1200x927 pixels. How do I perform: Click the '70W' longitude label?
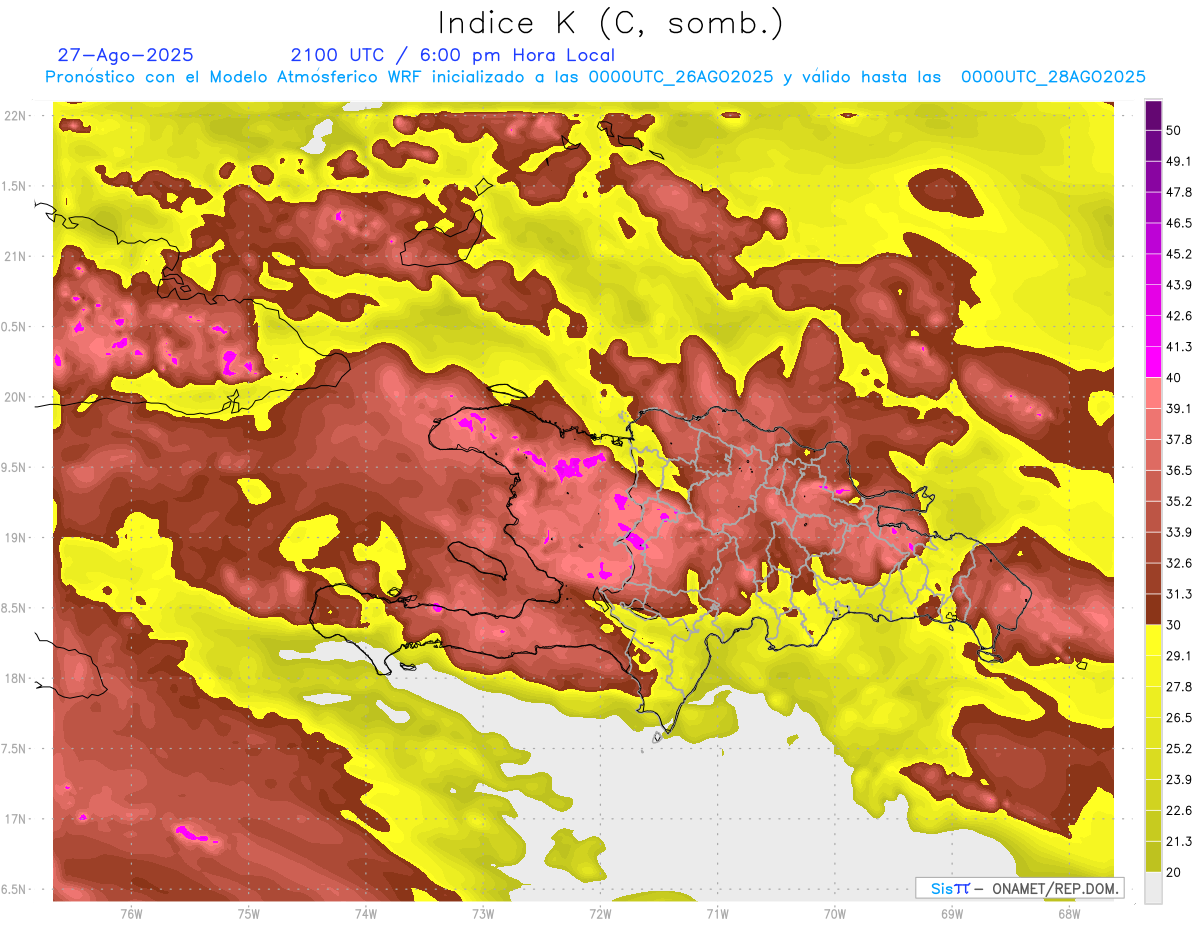(835, 913)
